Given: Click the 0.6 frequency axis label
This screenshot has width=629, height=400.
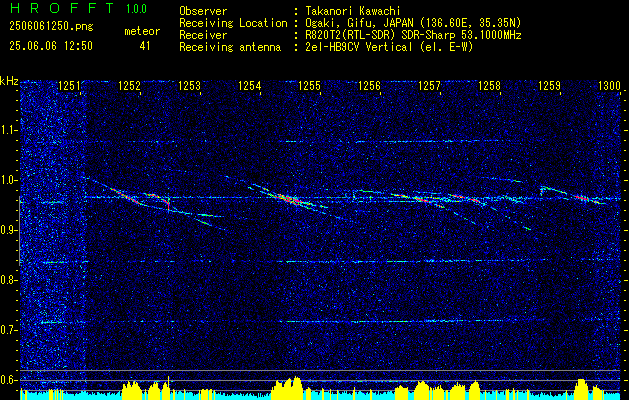Looking at the screenshot, I should [x=9, y=380].
